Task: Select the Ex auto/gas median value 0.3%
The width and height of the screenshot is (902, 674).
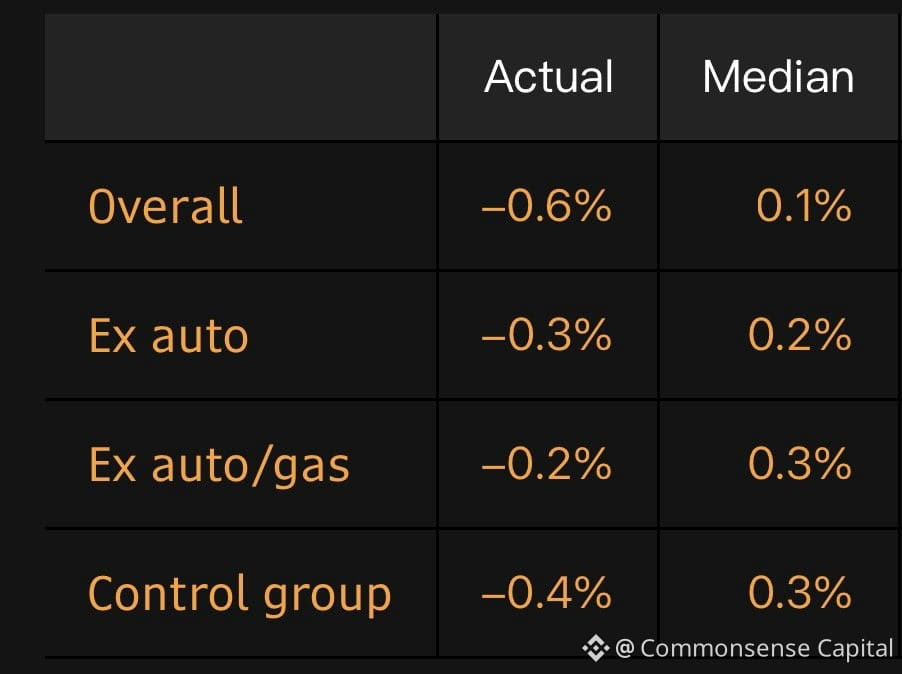Action: [800, 464]
